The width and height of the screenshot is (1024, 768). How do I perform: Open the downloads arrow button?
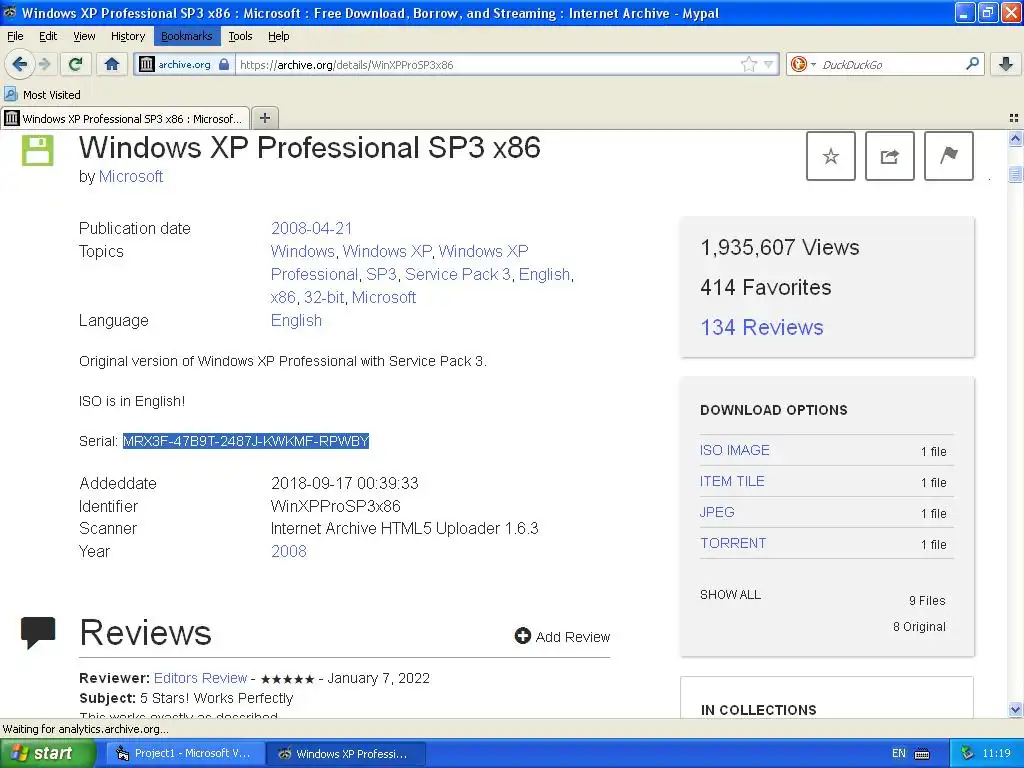coord(1006,64)
